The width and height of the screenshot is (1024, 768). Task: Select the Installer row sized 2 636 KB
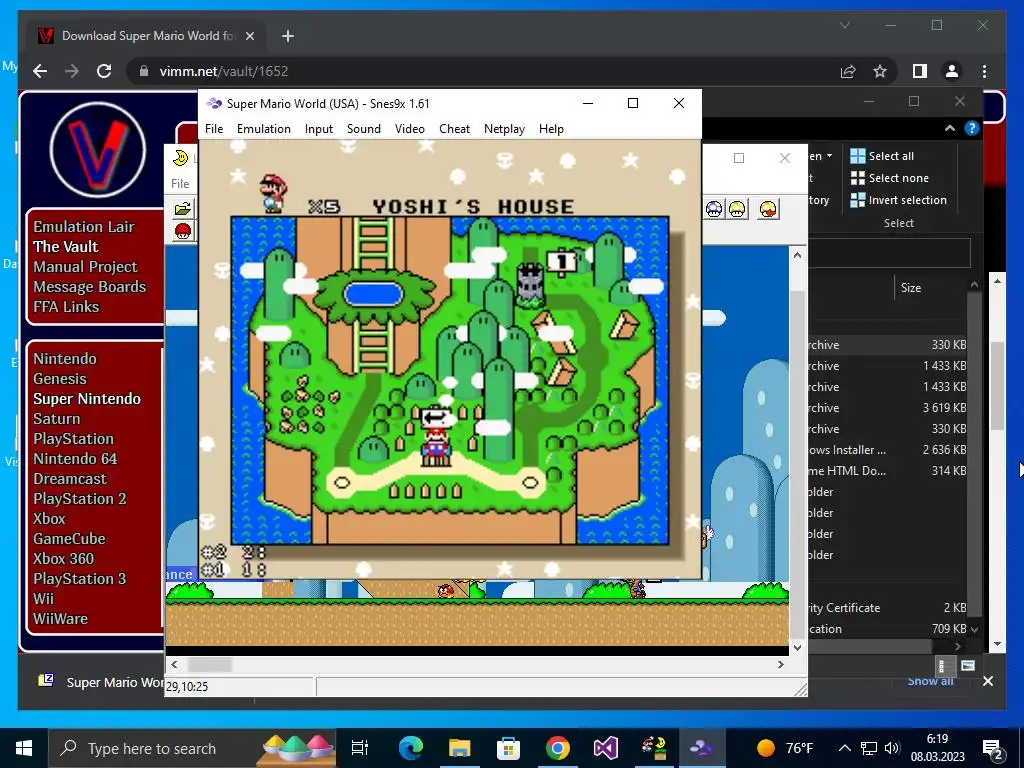tap(888, 449)
